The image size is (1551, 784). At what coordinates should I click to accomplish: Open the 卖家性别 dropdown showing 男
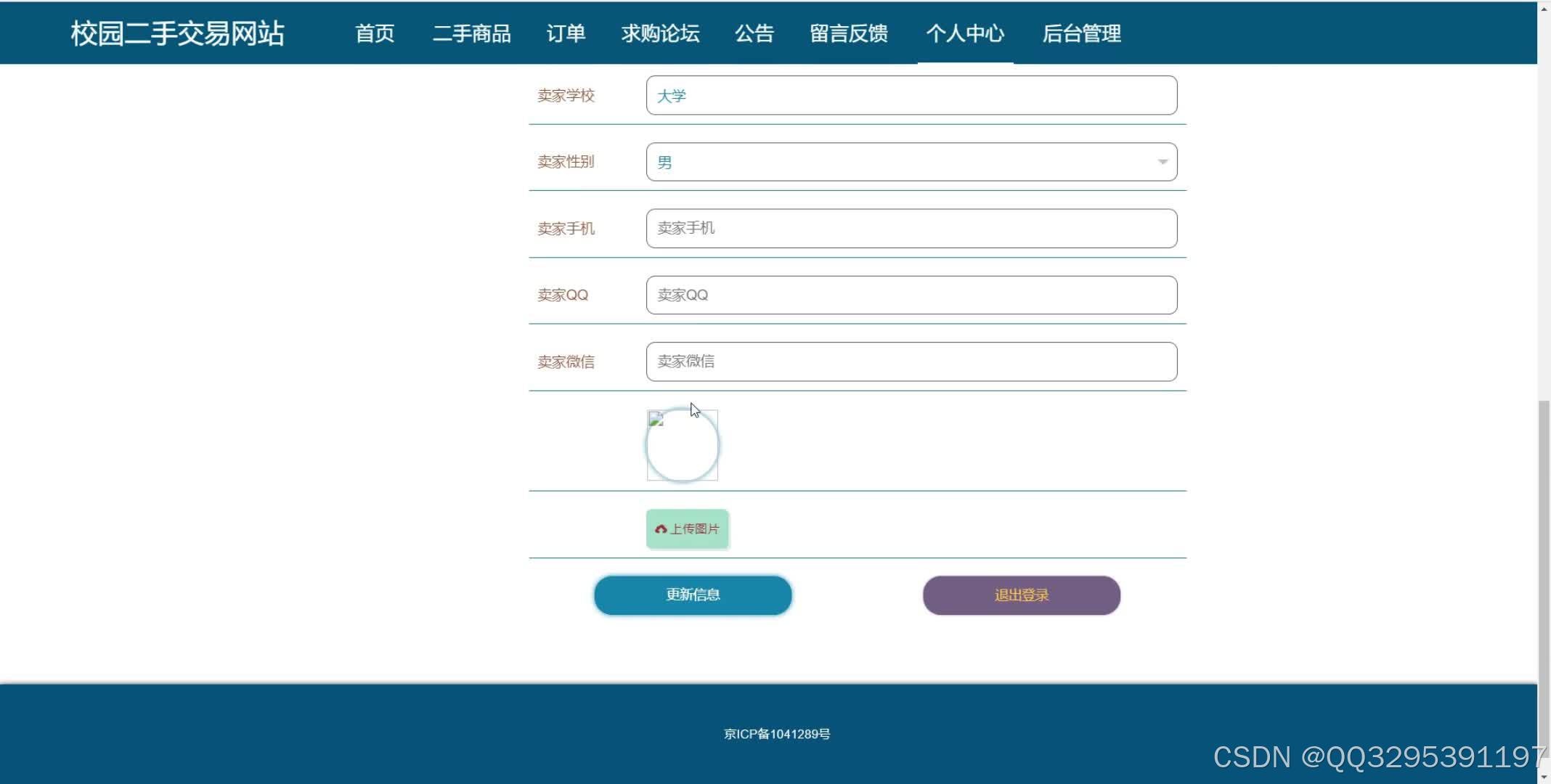[911, 162]
